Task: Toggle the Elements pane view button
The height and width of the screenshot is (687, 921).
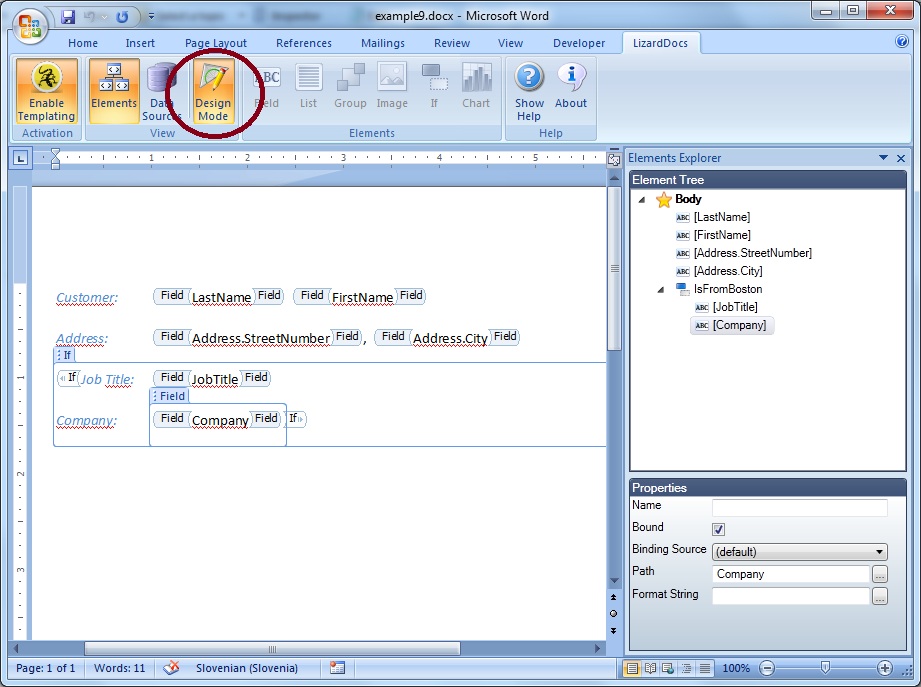Action: click(x=114, y=91)
